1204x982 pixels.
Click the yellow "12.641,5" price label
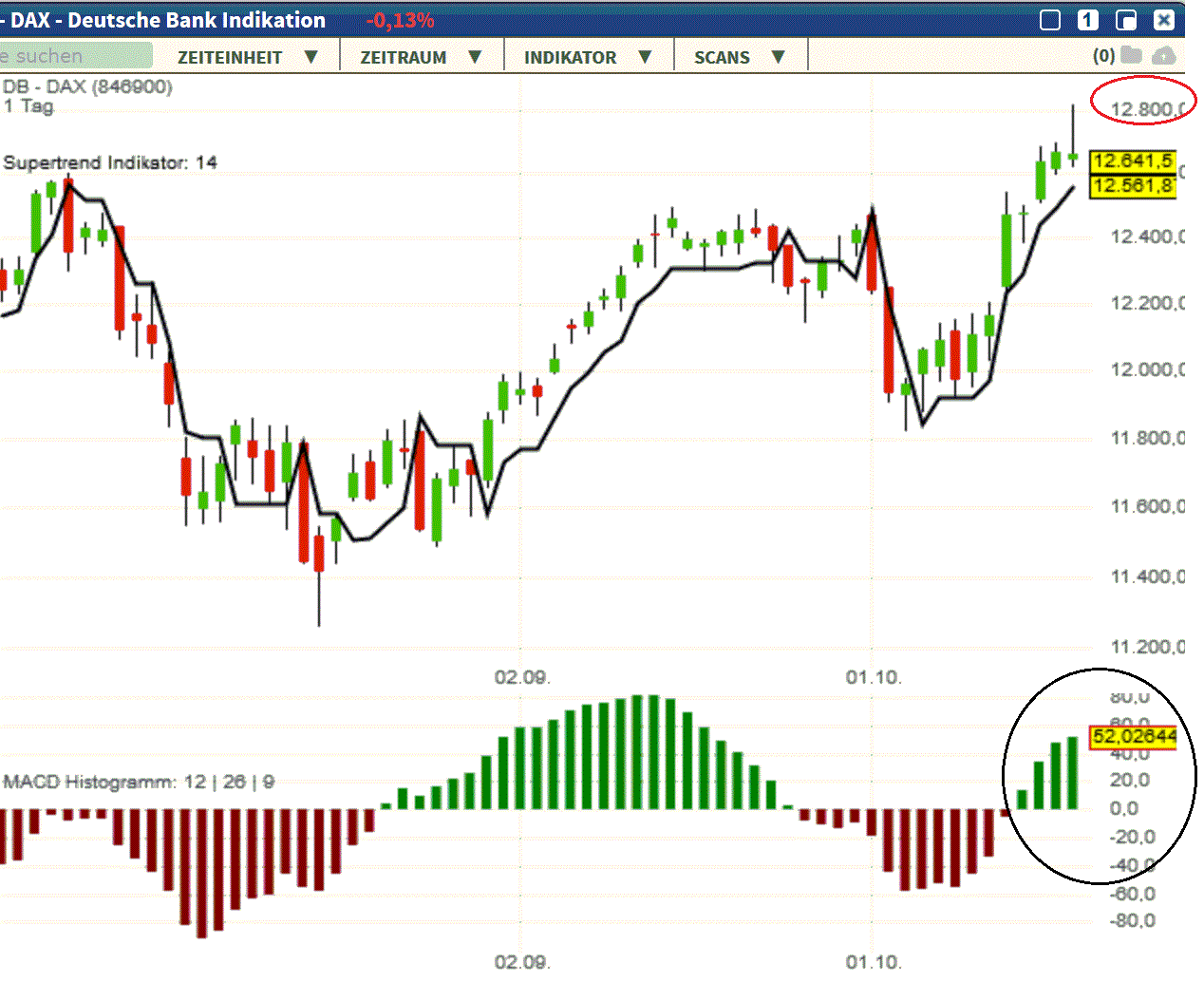click(1132, 161)
